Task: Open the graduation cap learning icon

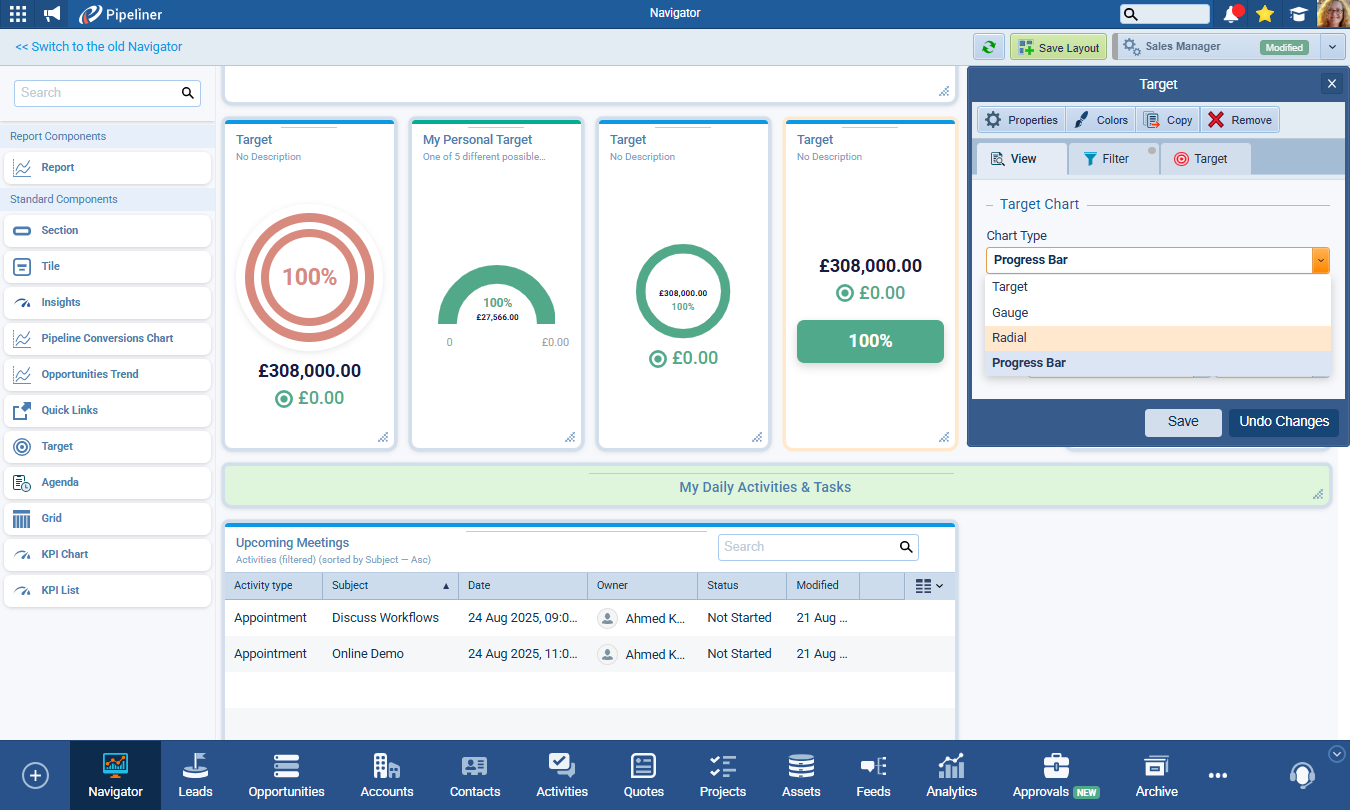Action: coord(1298,14)
